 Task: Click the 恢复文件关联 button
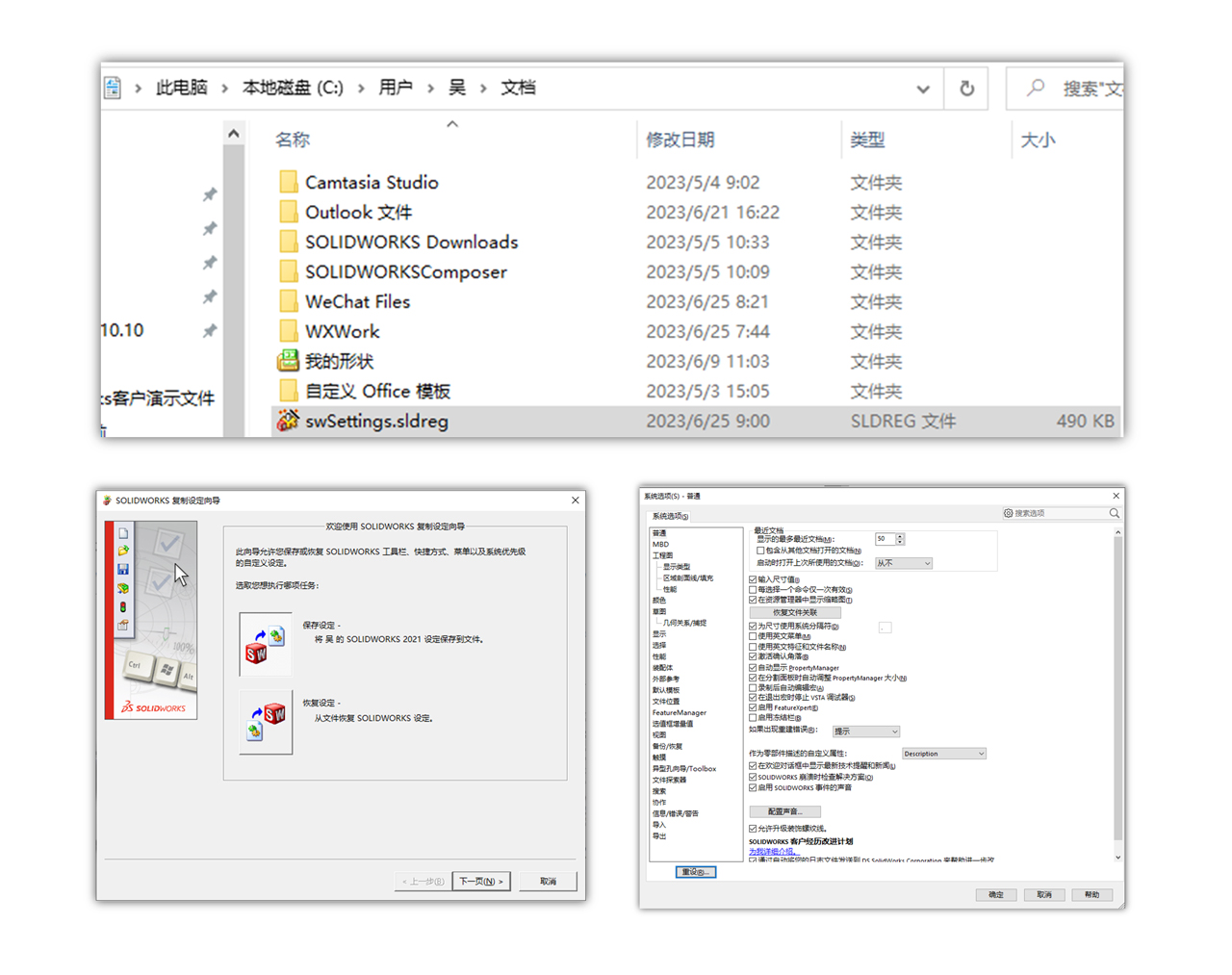tap(795, 612)
